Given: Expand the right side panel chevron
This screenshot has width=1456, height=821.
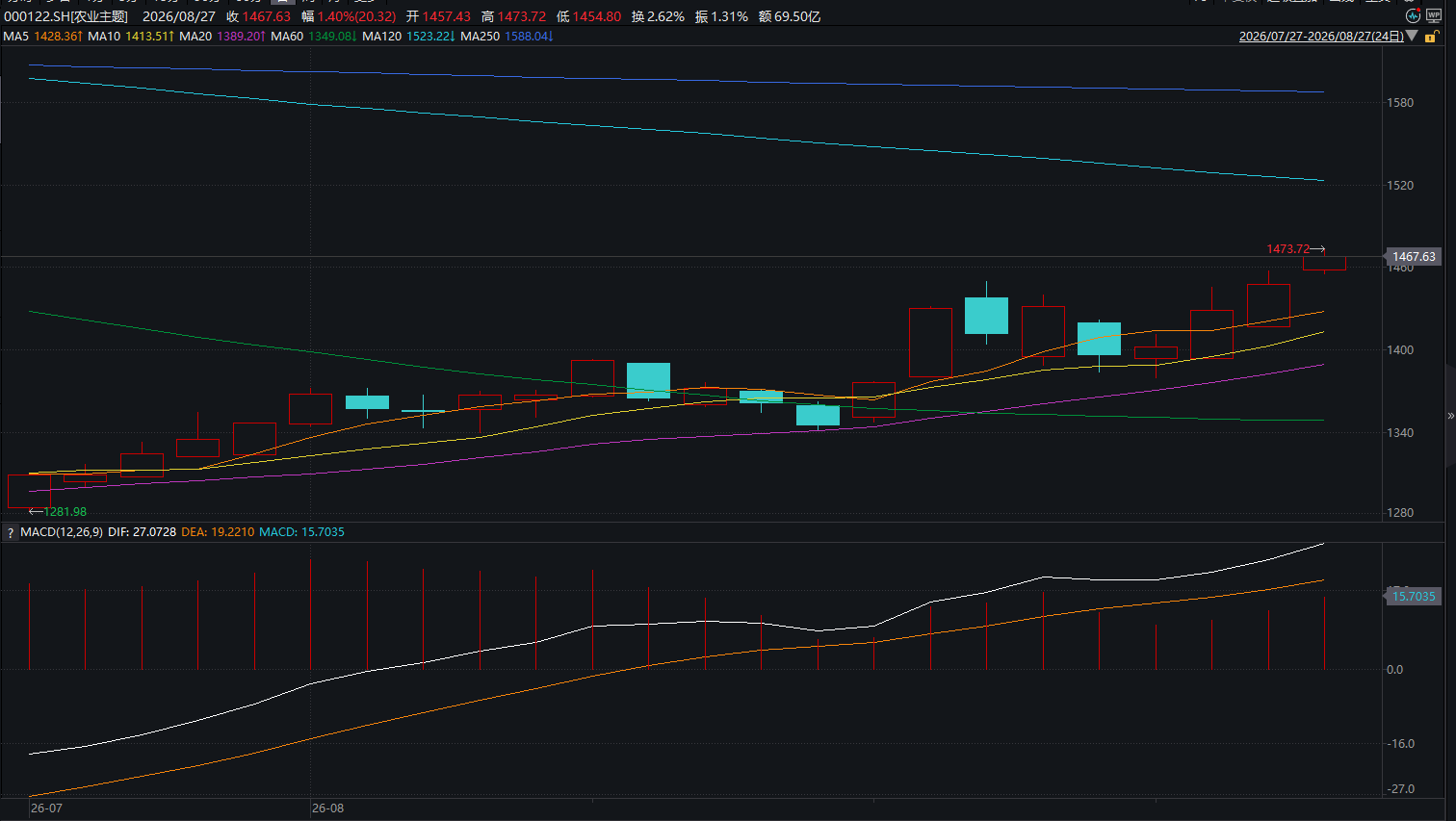Looking at the screenshot, I should point(1450,416).
